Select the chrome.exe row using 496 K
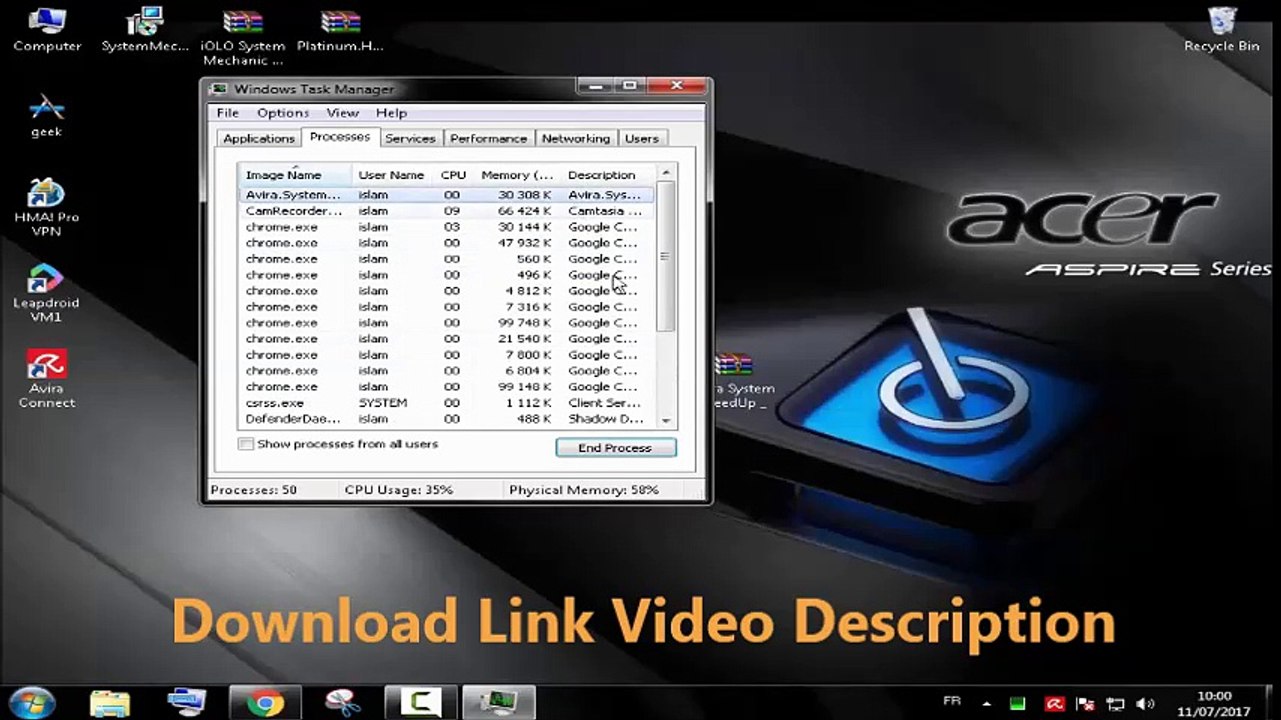The image size is (1281, 720). [x=447, y=275]
